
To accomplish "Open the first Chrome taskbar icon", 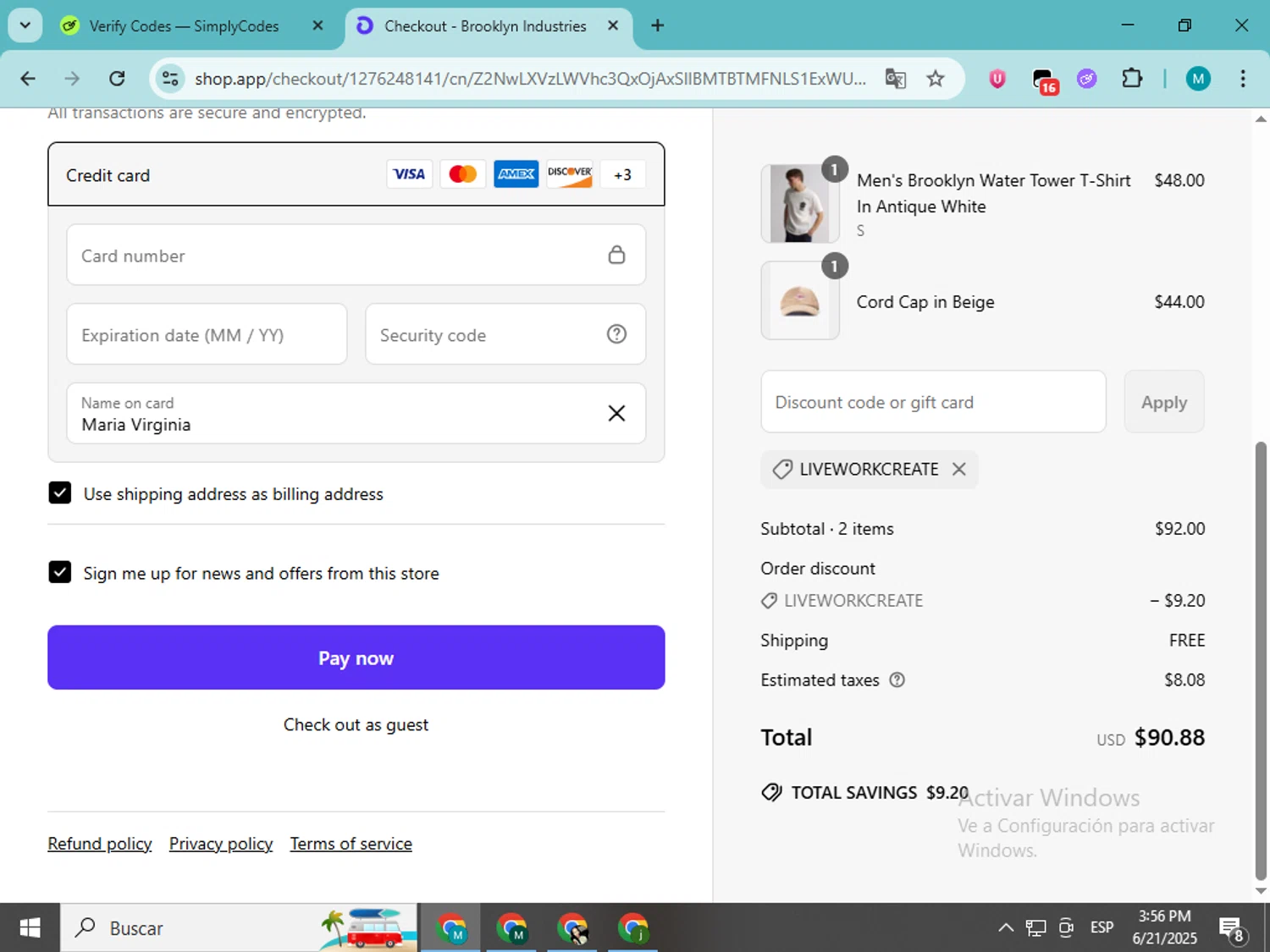I will [x=451, y=928].
